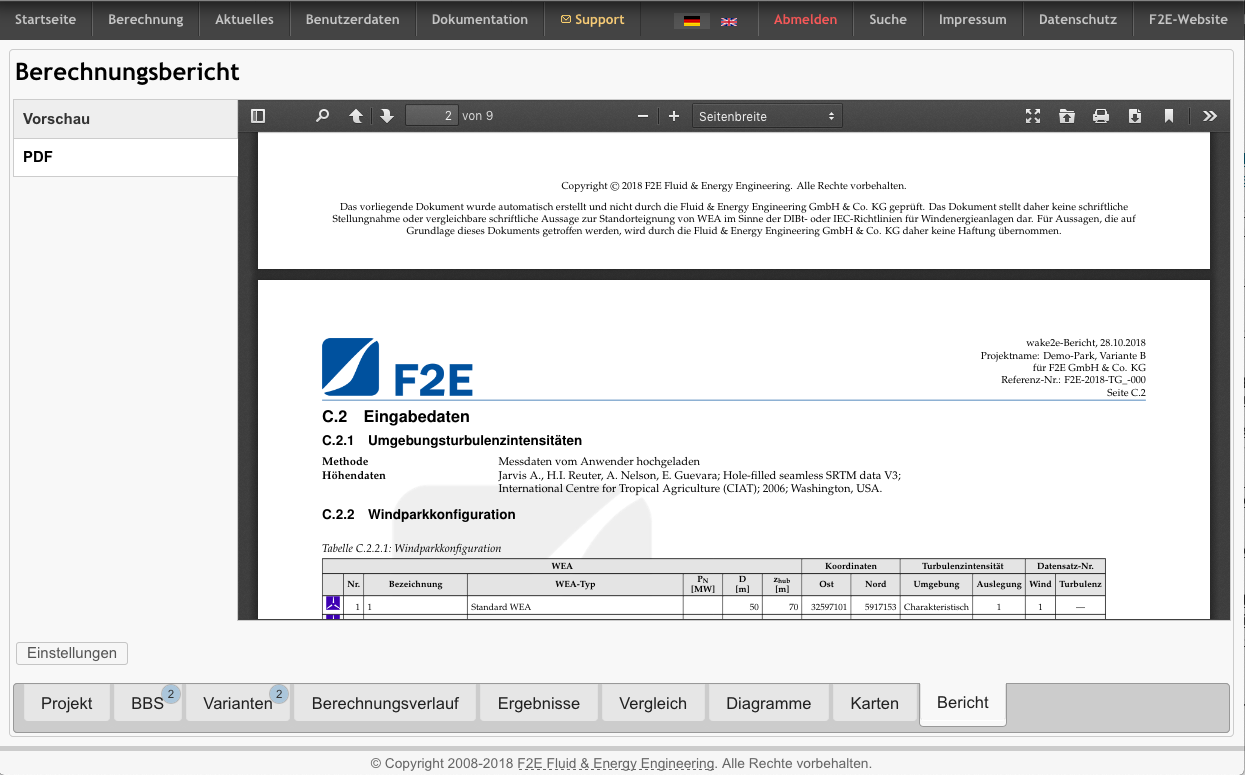
Task: Open the PDF find search icon
Action: pos(322,116)
